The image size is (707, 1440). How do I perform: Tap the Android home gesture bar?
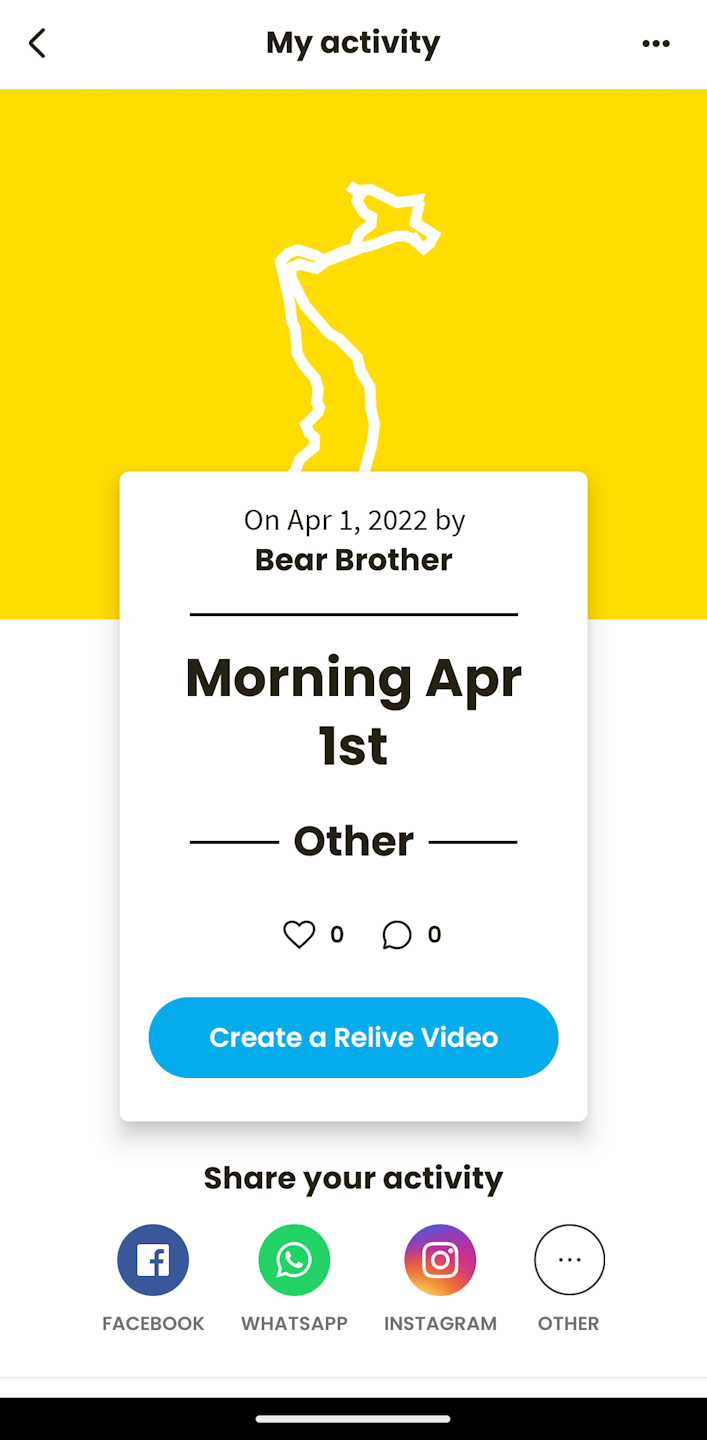pos(353,1418)
